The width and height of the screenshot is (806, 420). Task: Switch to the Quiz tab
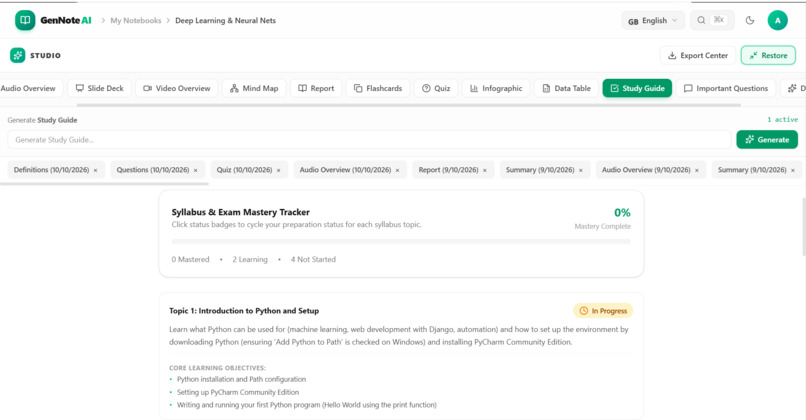click(x=436, y=88)
